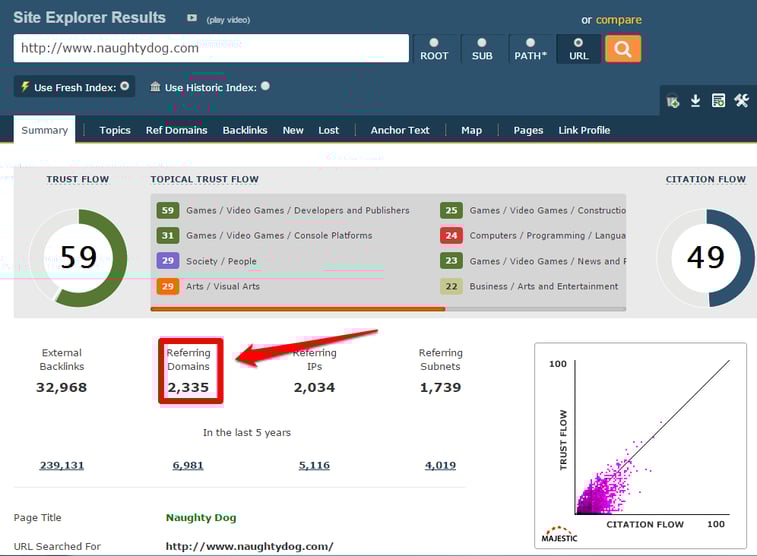
Task: Click the Historic Index building icon
Action: pyautogui.click(x=155, y=86)
